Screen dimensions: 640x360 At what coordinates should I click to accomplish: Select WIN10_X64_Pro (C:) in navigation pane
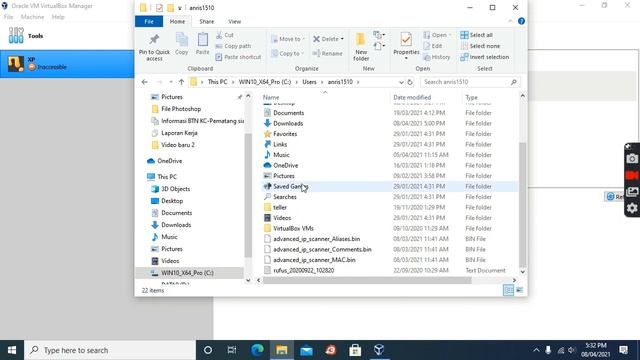pos(187,273)
